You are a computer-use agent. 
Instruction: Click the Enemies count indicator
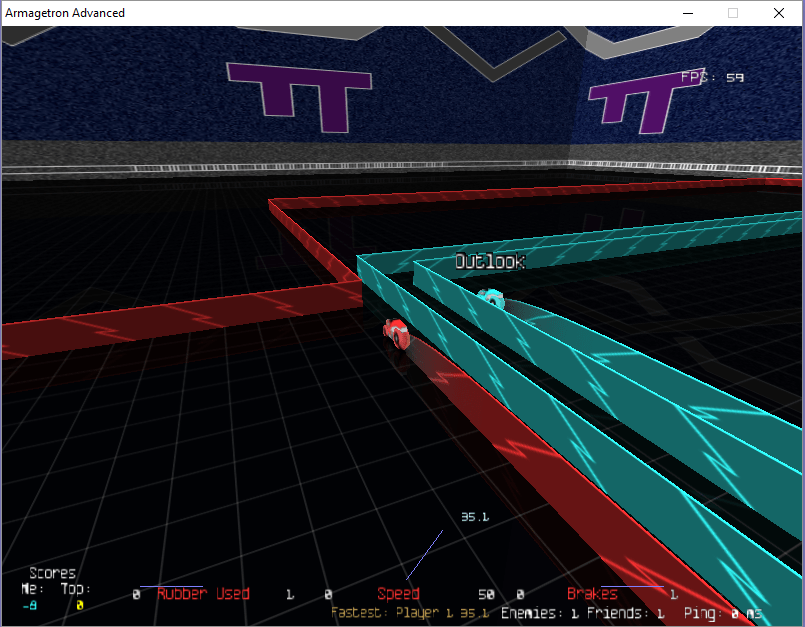point(540,612)
